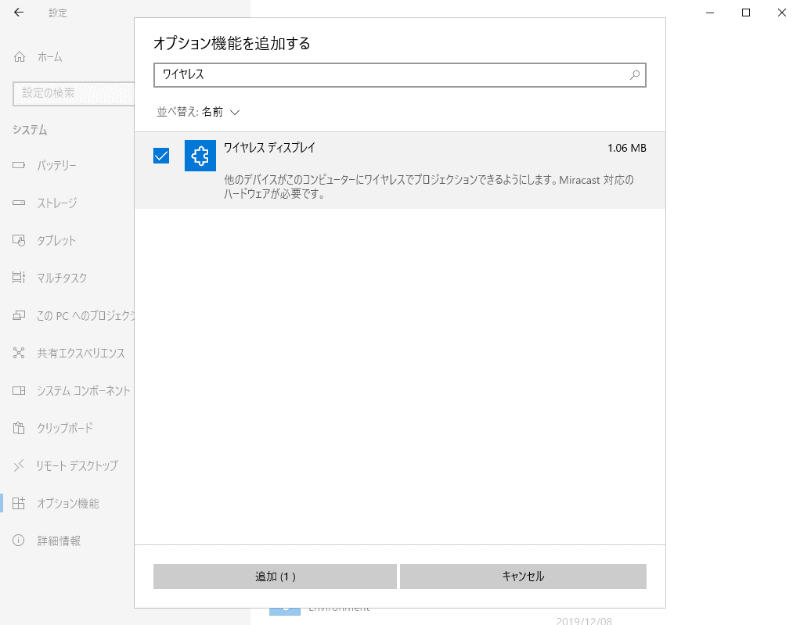Click the clipboard icon in sidebar
This screenshot has height=625, width=800.
[19, 428]
